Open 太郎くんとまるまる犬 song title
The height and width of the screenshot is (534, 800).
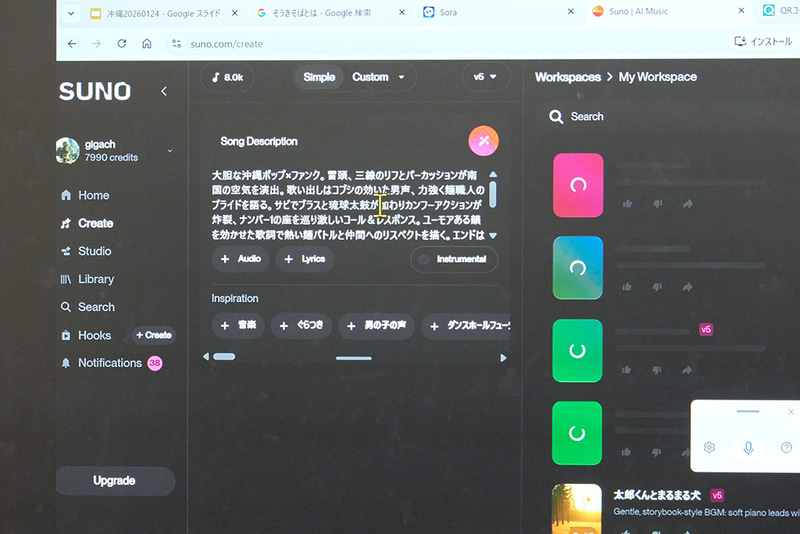coord(657,495)
